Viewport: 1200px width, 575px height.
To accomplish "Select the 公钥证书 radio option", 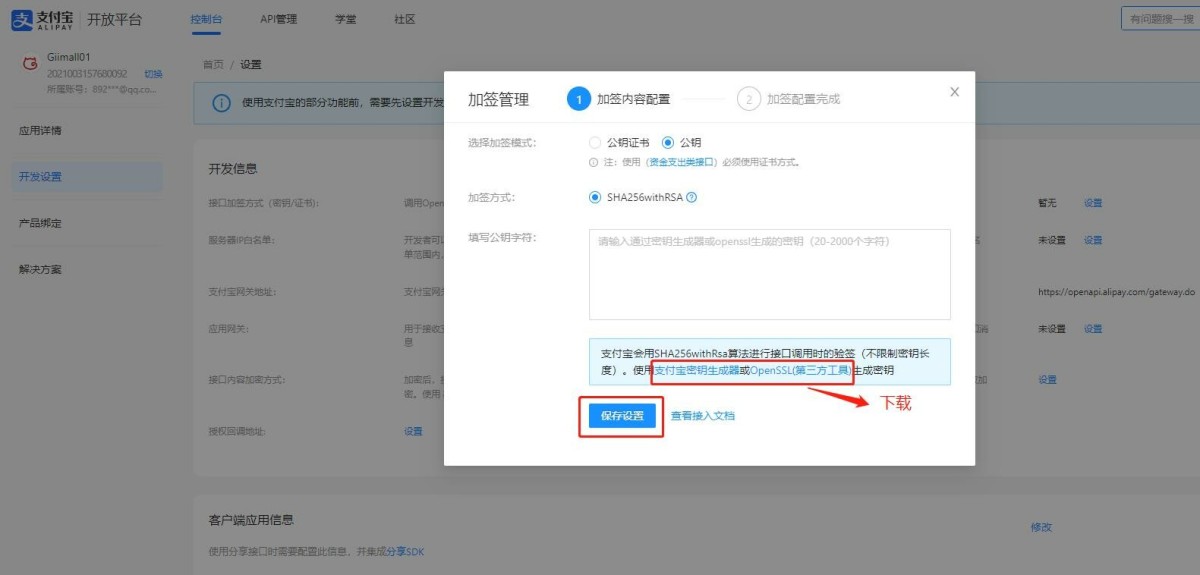I will [x=595, y=143].
